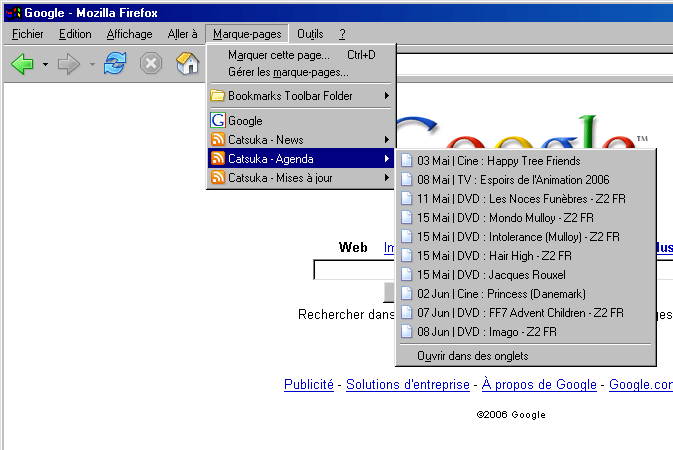Click the grey Forward arrow button

(69, 64)
